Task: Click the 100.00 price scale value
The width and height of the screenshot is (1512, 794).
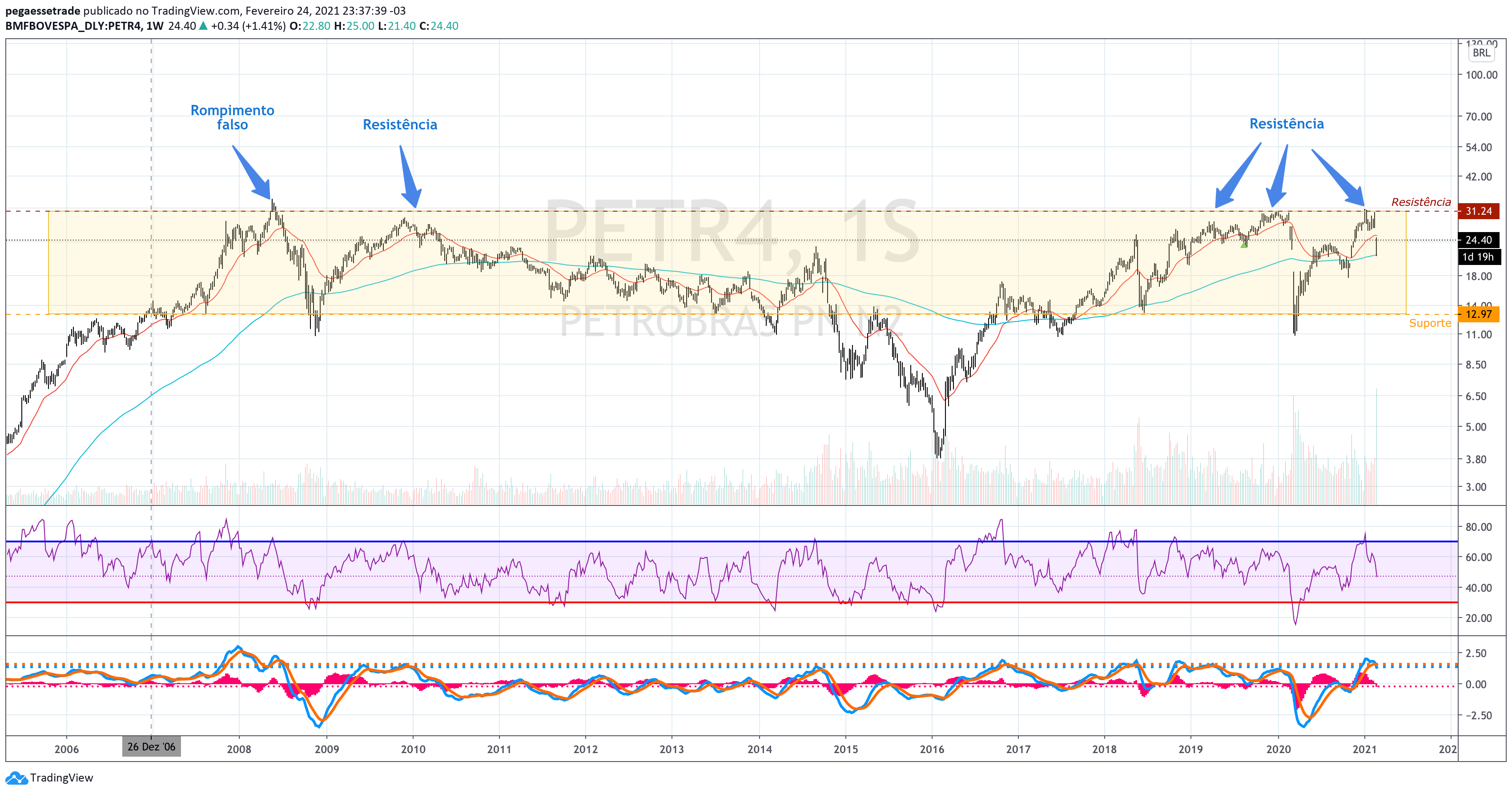Action: pos(1481,75)
